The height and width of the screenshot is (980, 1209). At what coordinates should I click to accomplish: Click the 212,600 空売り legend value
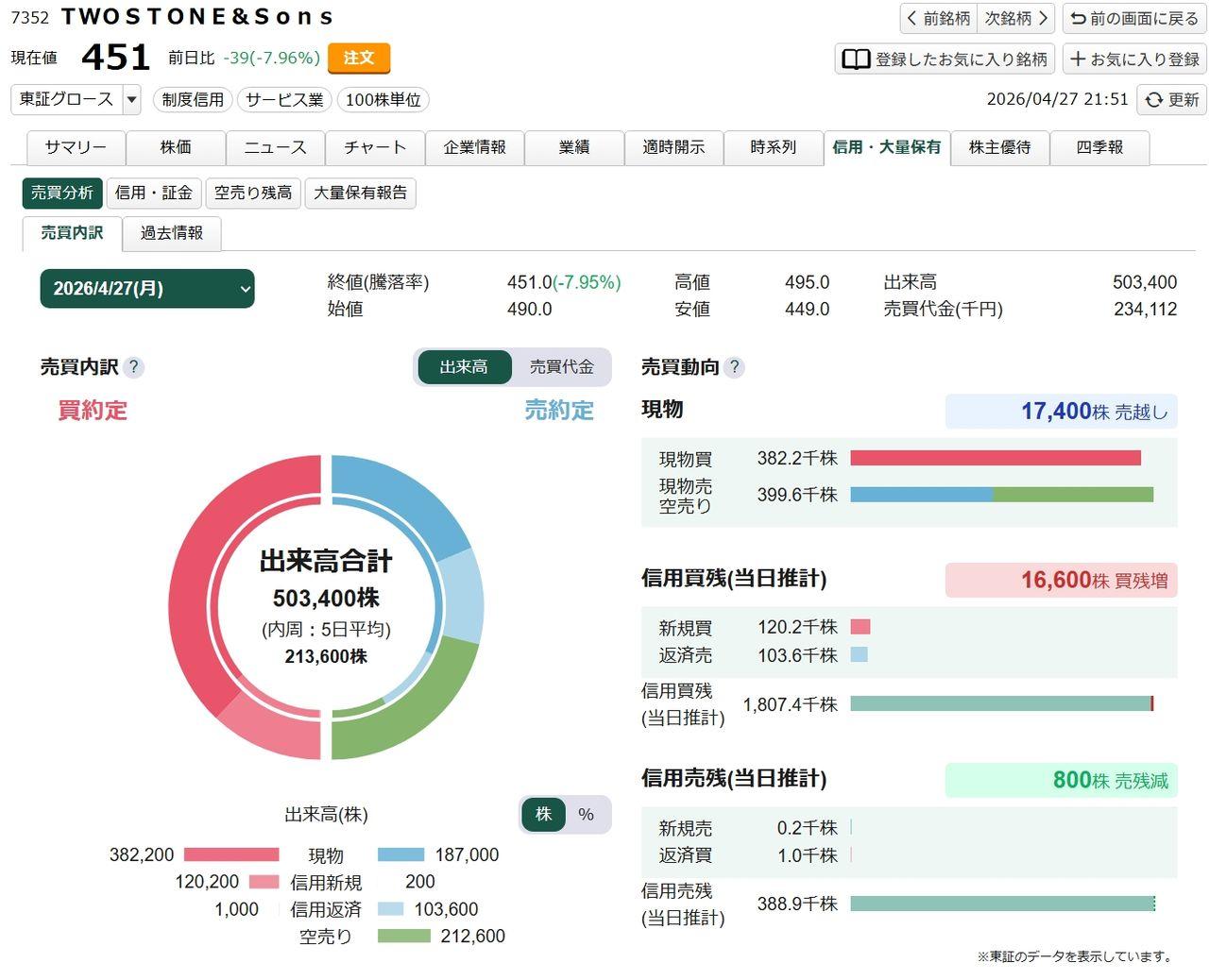point(473,936)
